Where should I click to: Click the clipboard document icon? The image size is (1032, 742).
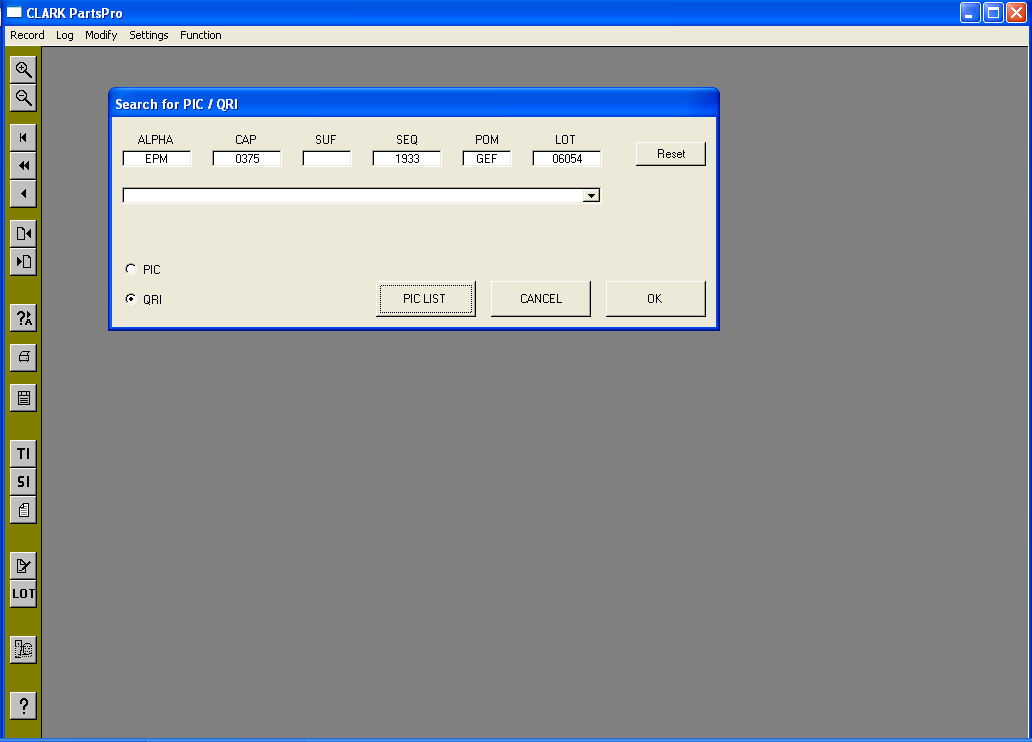tap(23, 510)
